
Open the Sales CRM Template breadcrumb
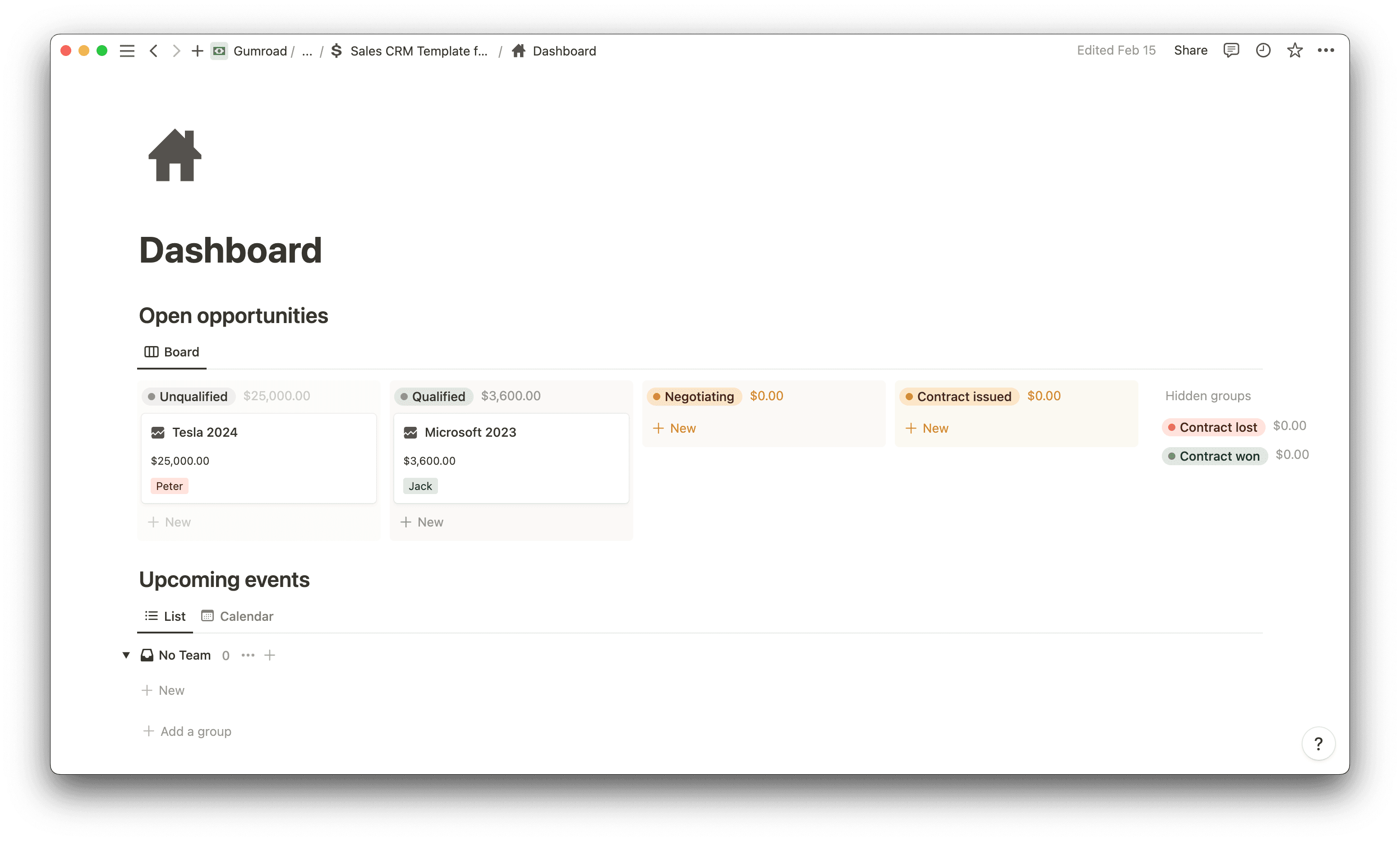pos(419,51)
